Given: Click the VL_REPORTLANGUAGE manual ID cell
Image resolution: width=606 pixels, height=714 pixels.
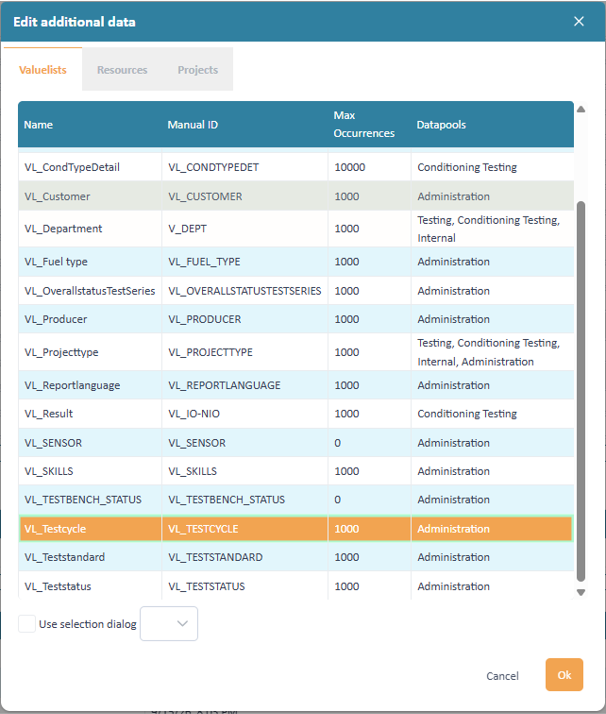Looking at the screenshot, I should [x=245, y=385].
